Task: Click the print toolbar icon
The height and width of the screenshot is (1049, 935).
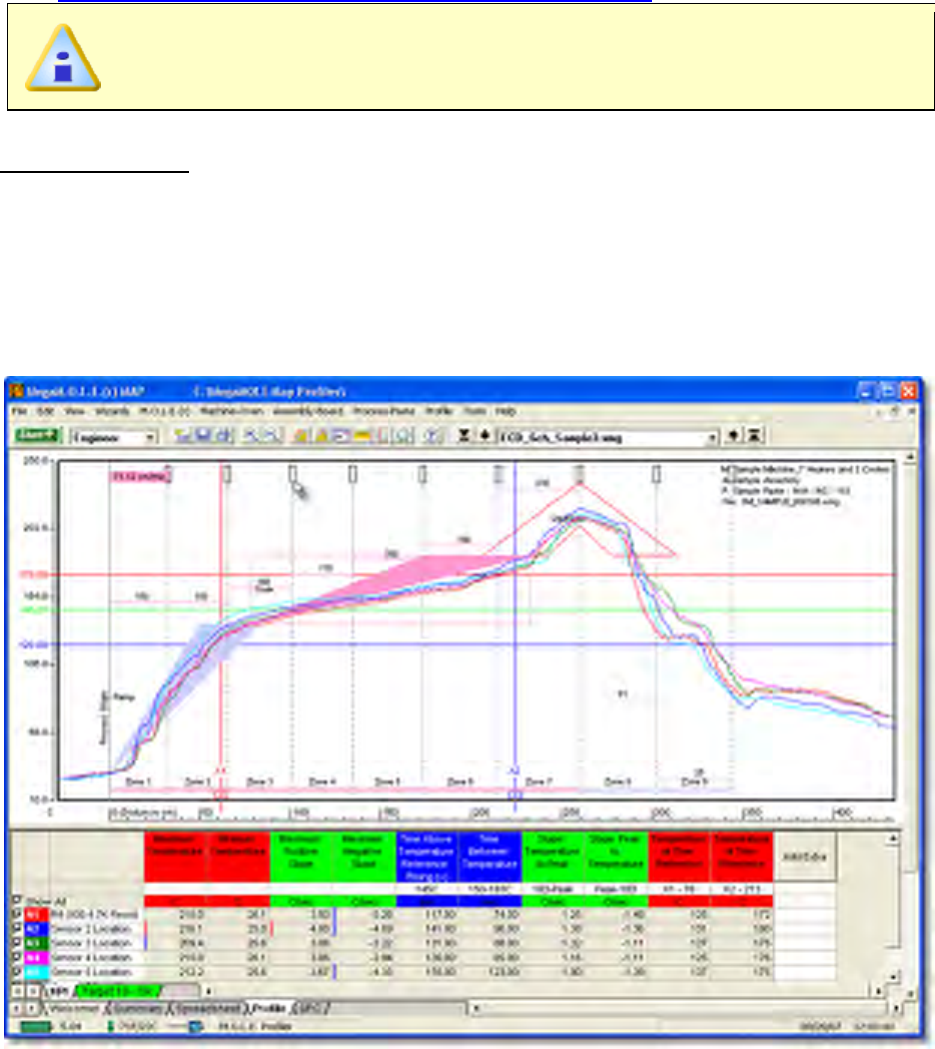Action: point(223,436)
